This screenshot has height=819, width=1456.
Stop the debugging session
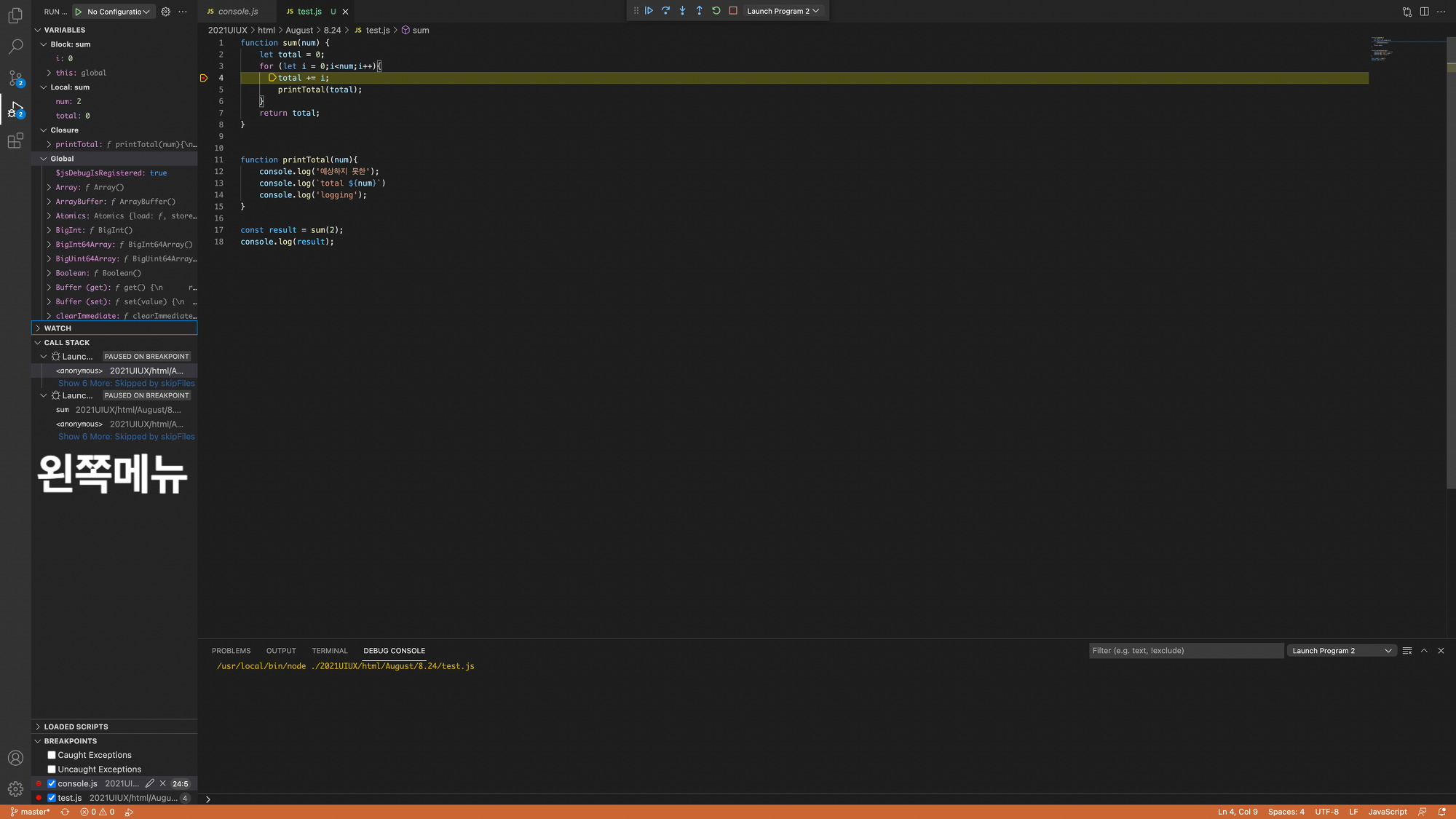[733, 11]
